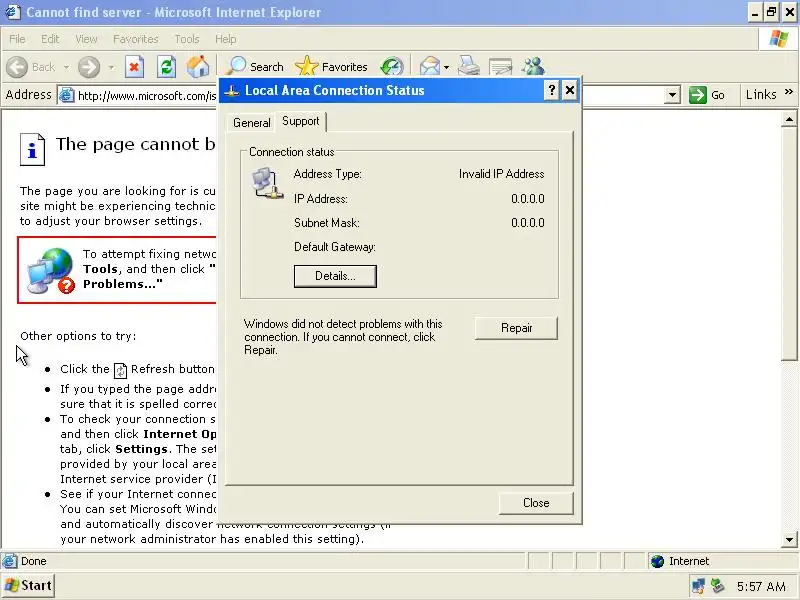800x600 pixels.
Task: Open the Back history dropdown arrow
Action: [x=66, y=67]
